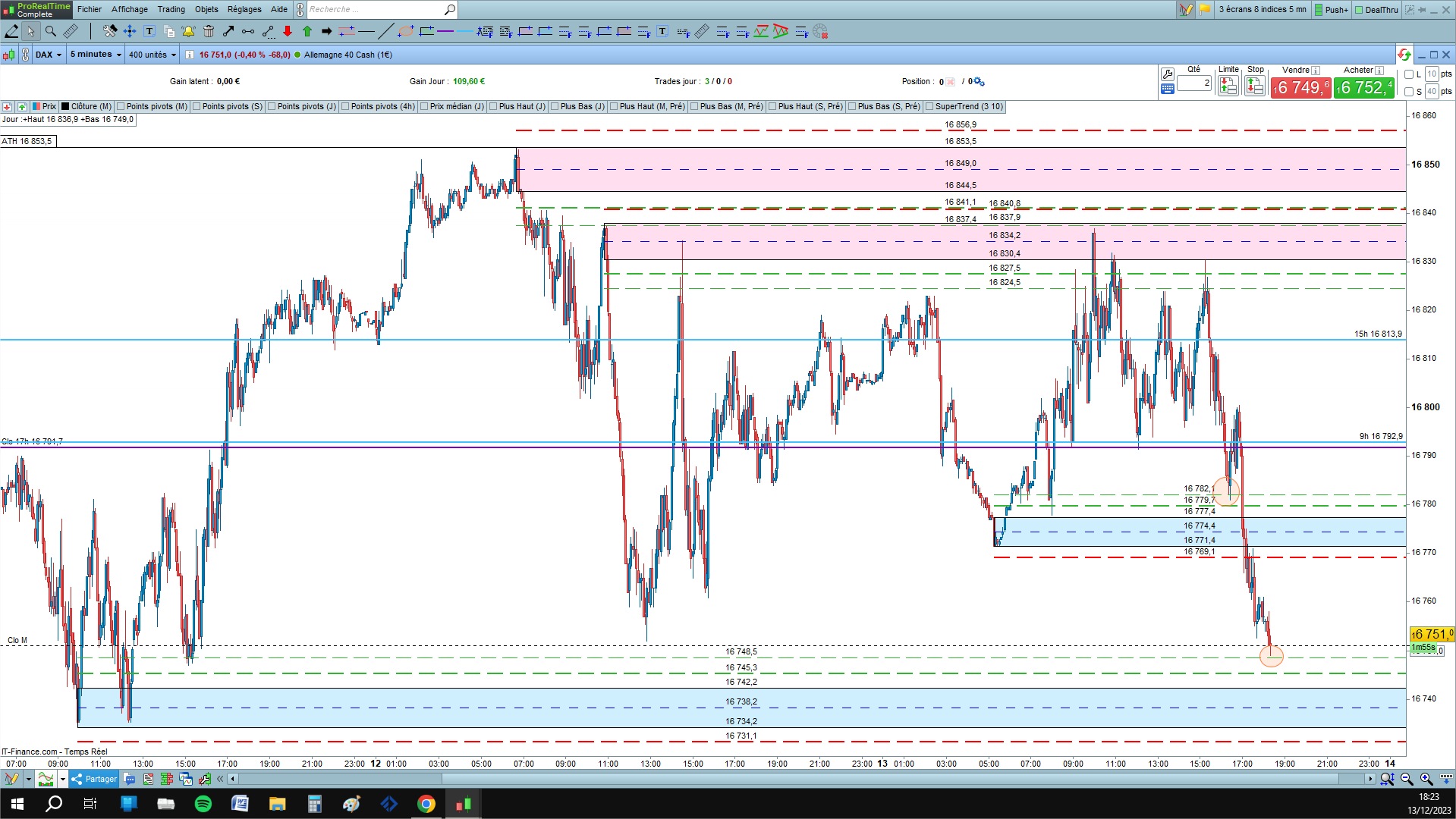Open the 400 unités dropdown
Viewport: 1456px width, 819px height.
[x=153, y=55]
